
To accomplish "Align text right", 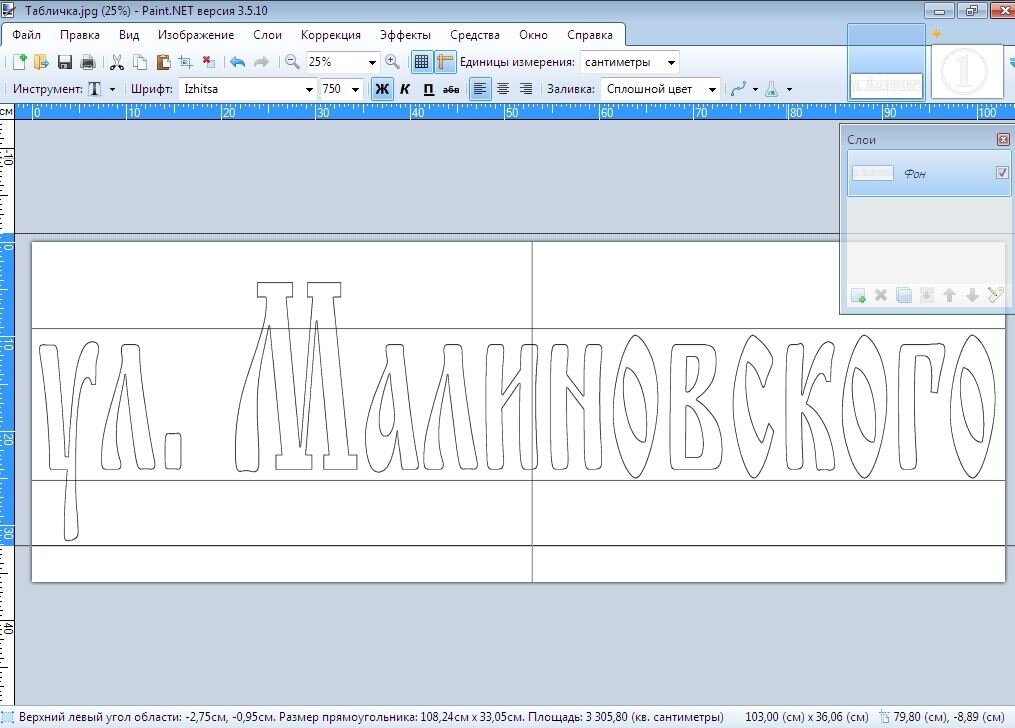I will [x=526, y=89].
